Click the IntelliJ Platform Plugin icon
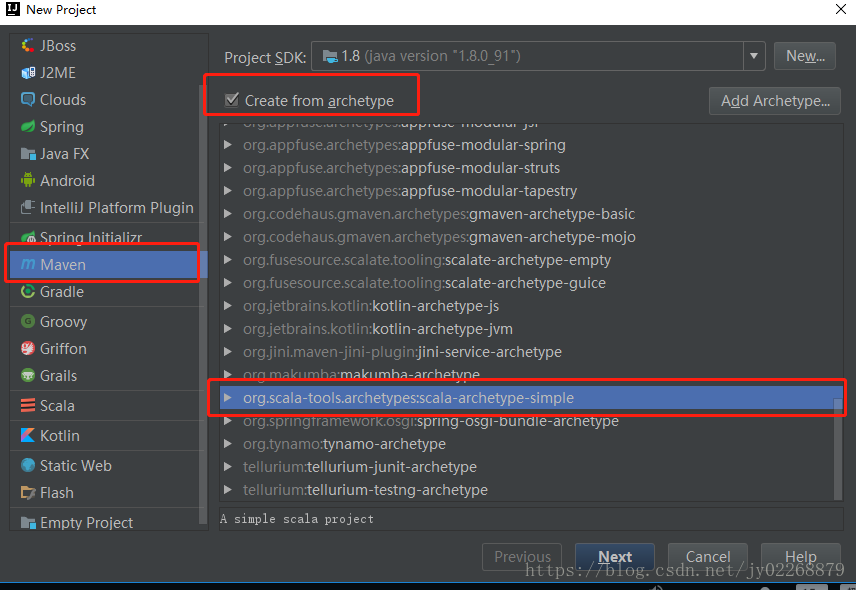The height and width of the screenshot is (590, 856). point(28,207)
